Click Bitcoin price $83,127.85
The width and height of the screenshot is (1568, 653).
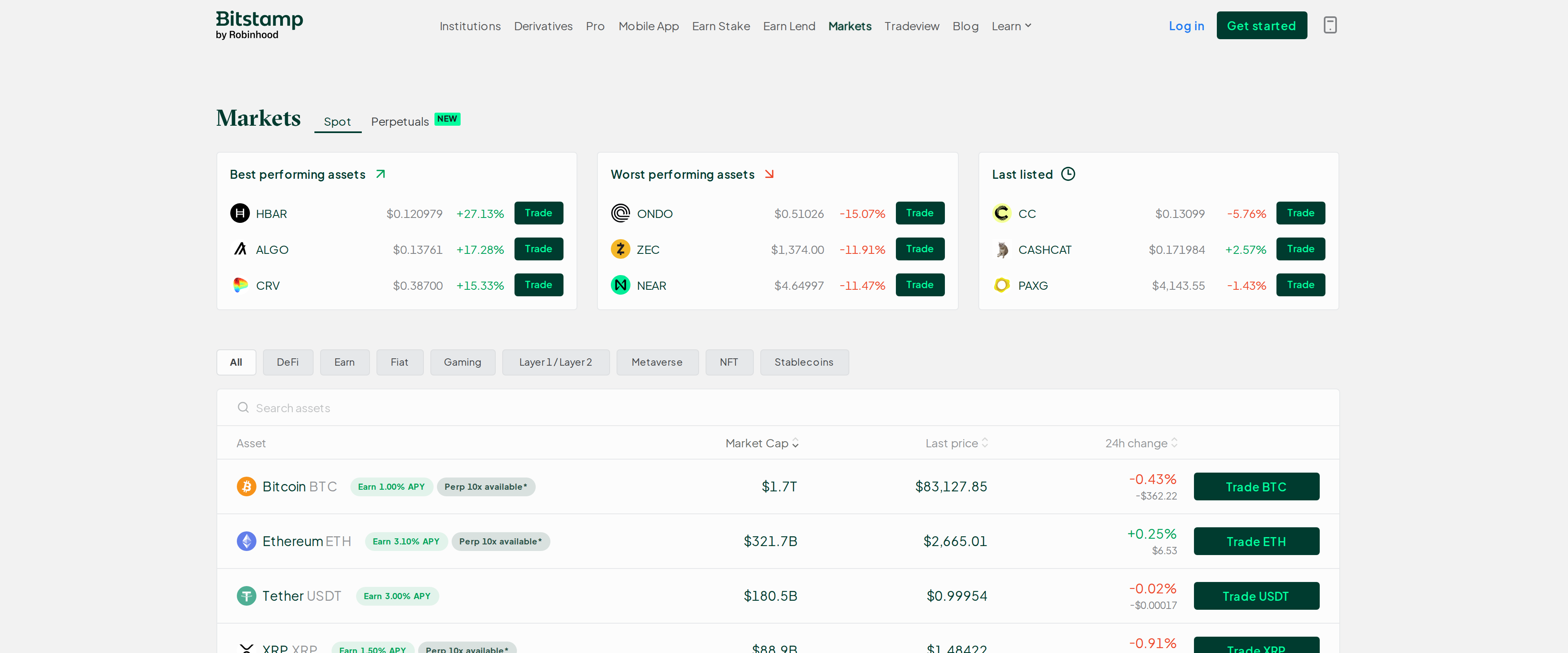[x=951, y=486]
